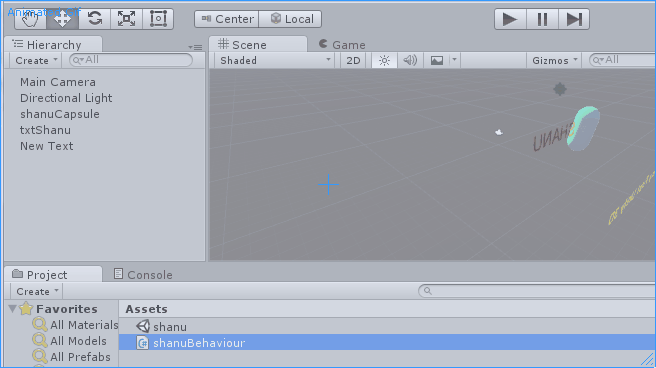Open All Models saved search

coord(69,341)
